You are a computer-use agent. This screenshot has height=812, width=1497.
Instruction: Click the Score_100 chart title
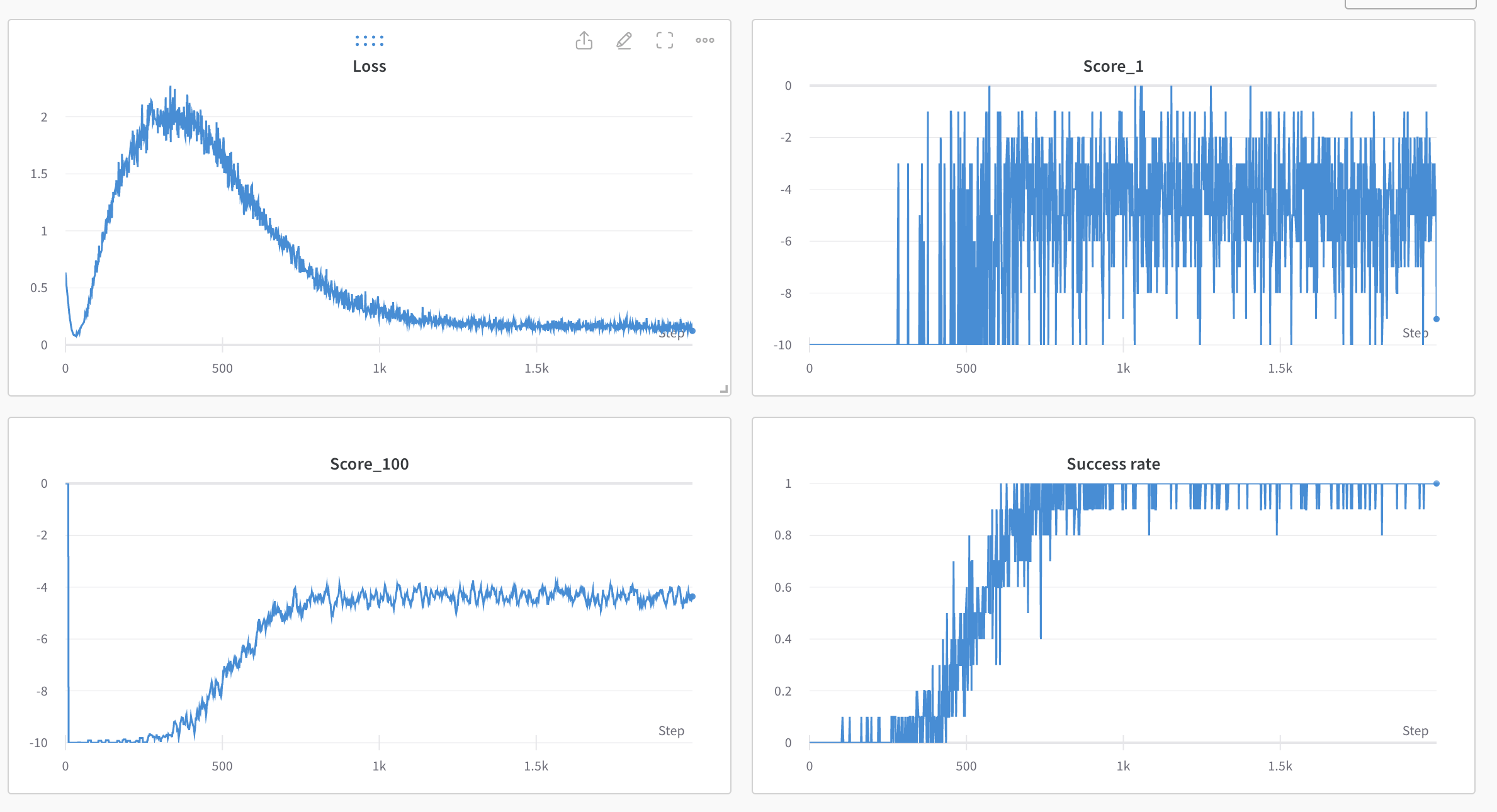click(x=370, y=464)
